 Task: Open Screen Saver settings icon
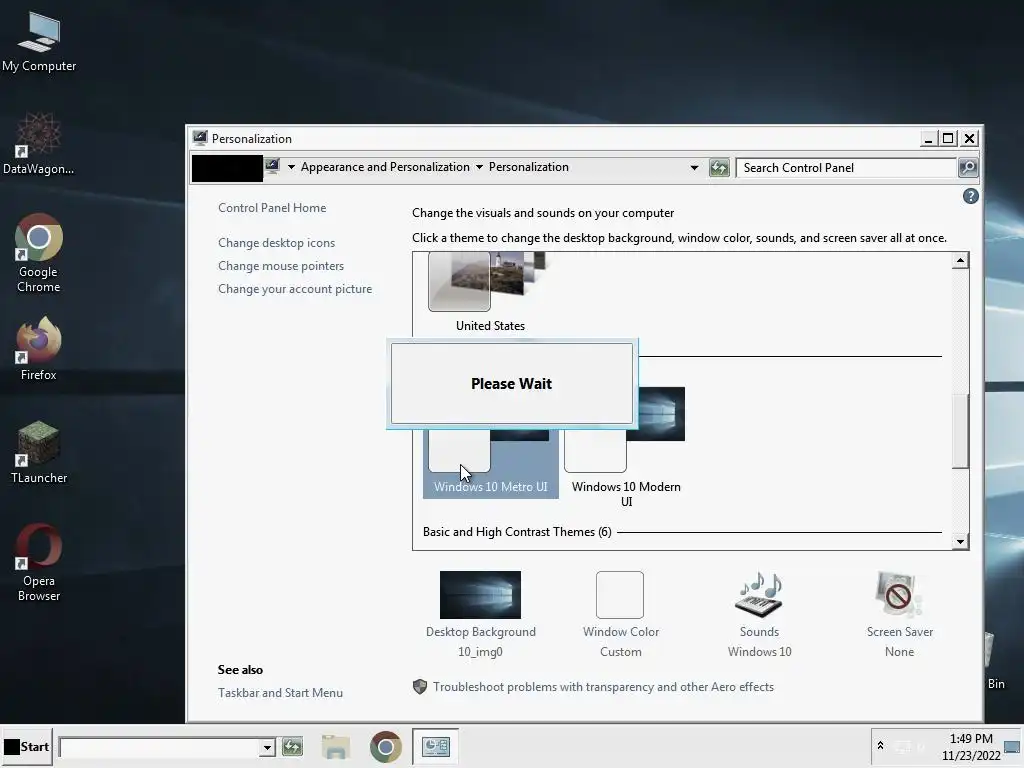point(899,595)
